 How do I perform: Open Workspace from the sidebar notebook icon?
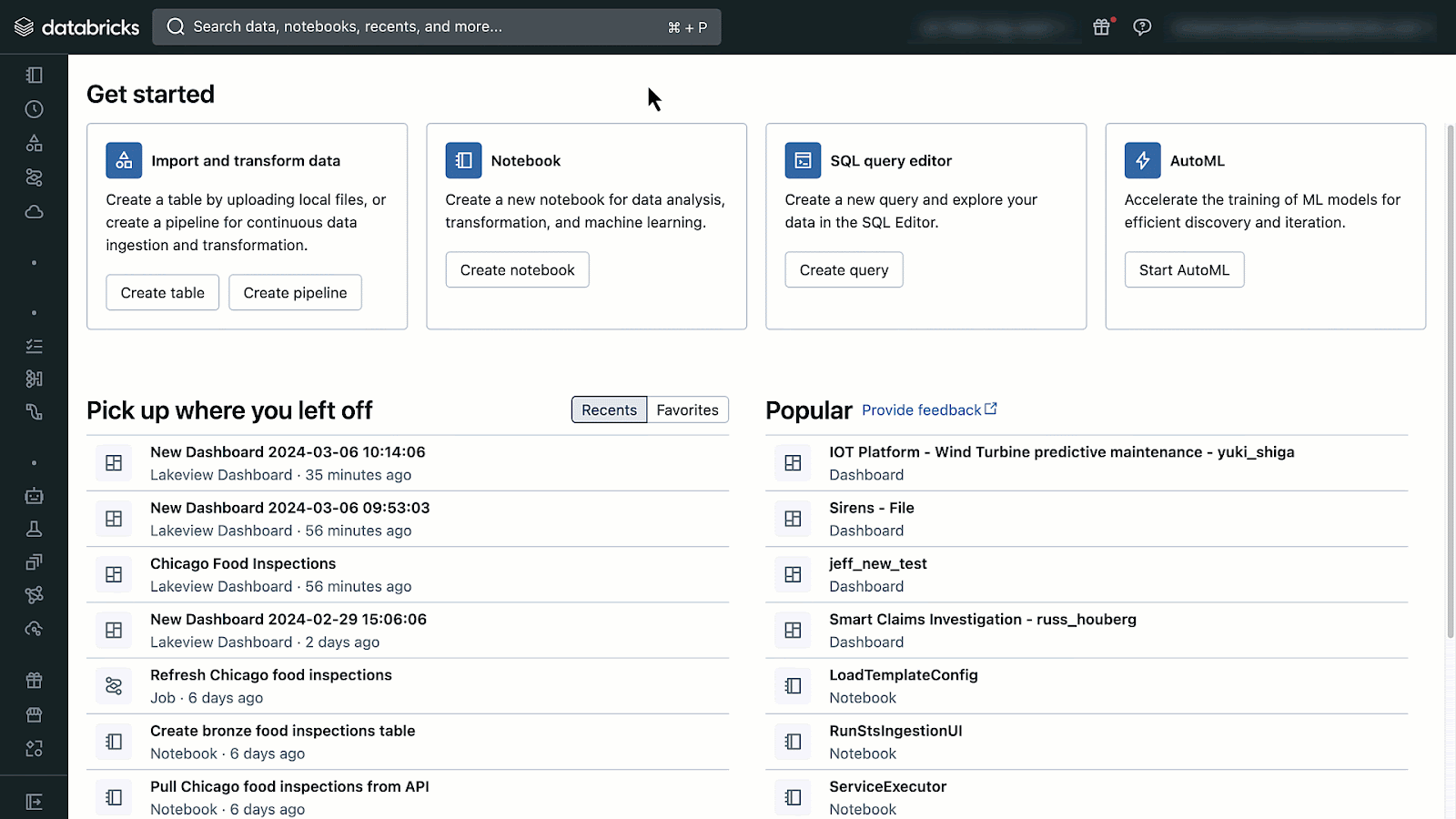(x=34, y=76)
